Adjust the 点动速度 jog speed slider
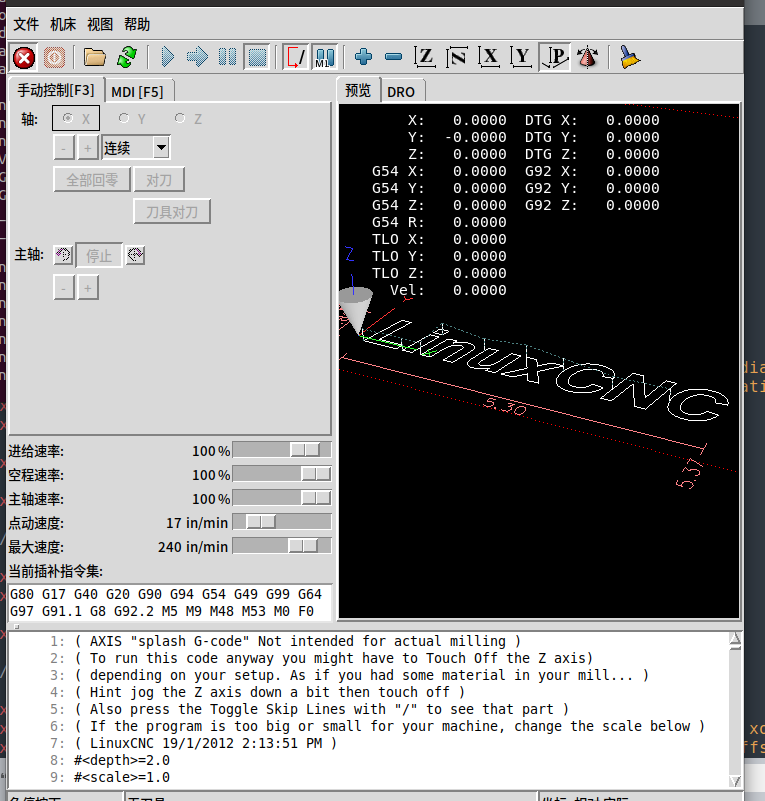The image size is (765, 801). click(262, 522)
